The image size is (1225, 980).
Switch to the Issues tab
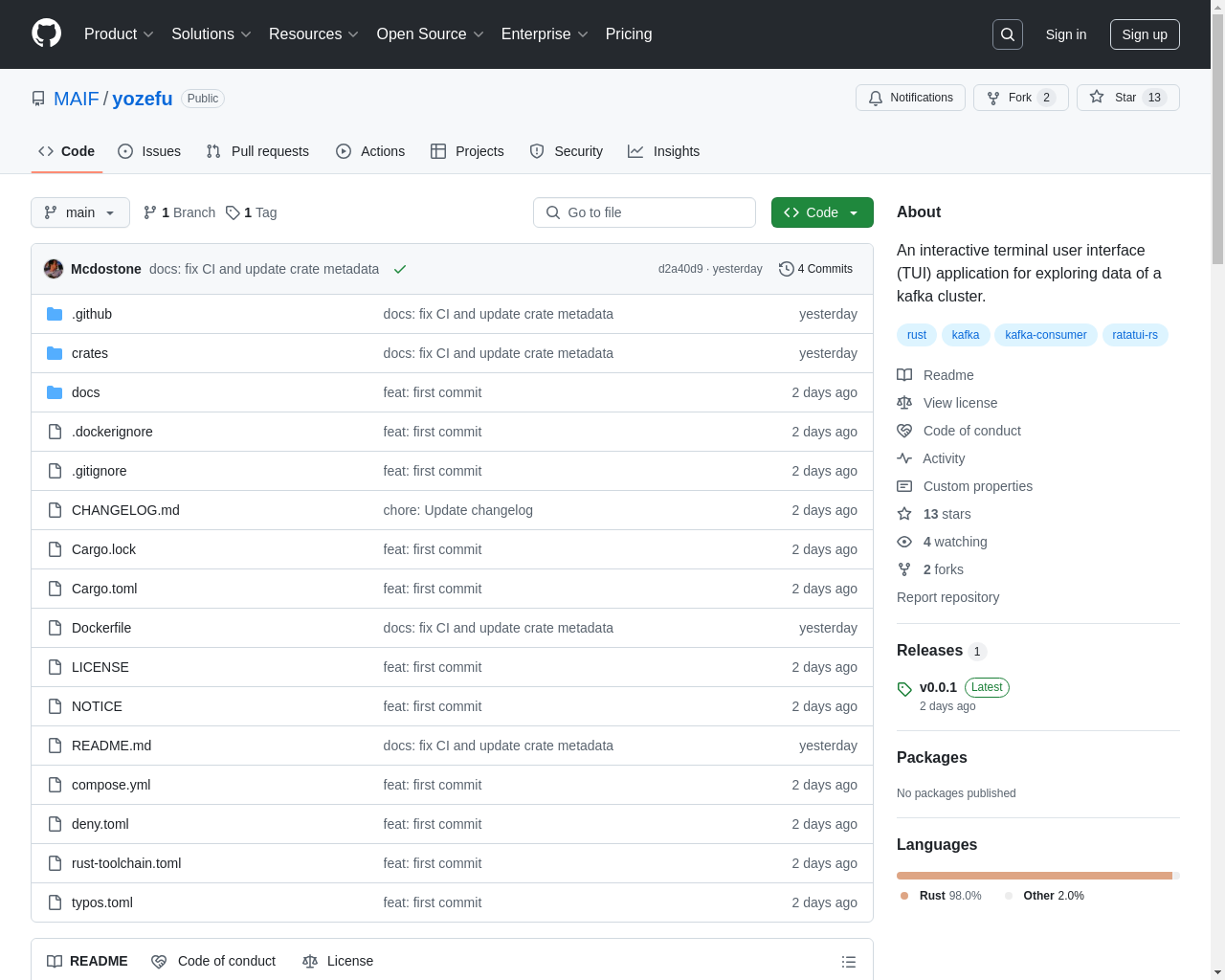click(149, 151)
